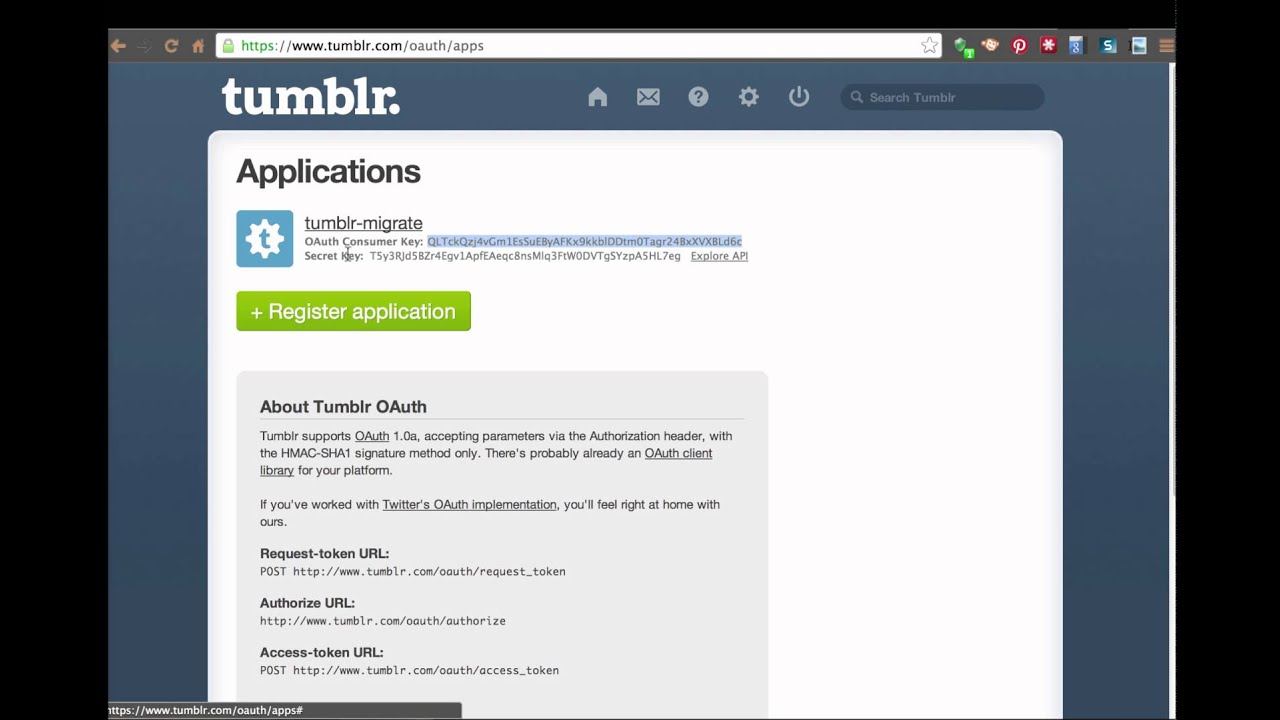Click the search magnifier icon in Tumblr header
The width and height of the screenshot is (1280, 720).
pos(856,97)
